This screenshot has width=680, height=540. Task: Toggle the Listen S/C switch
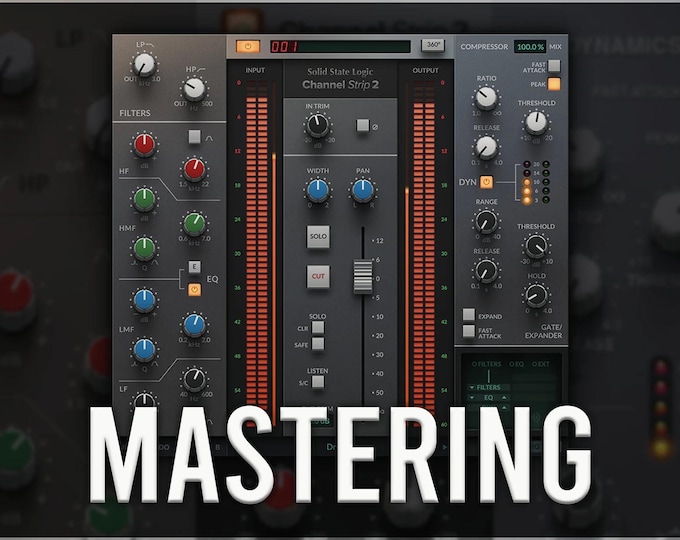(318, 382)
